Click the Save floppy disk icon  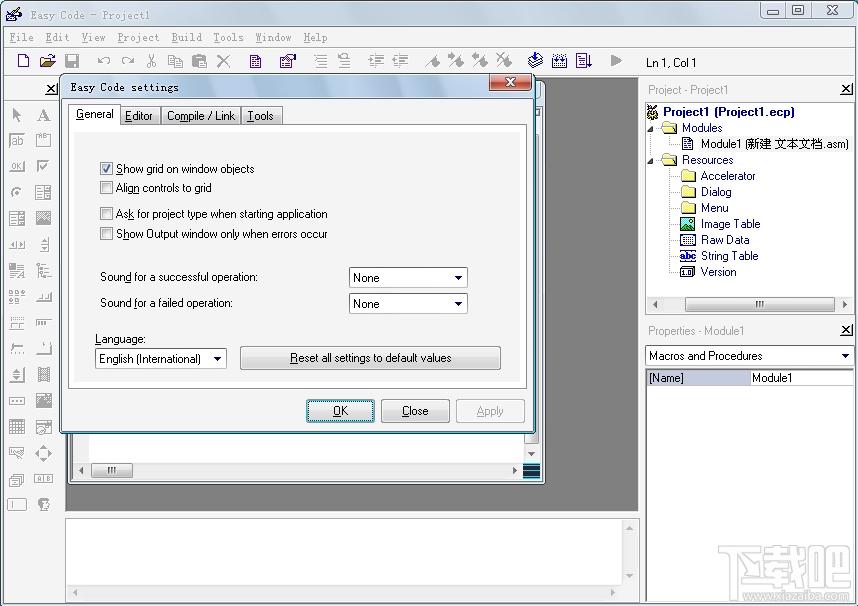[x=72, y=61]
